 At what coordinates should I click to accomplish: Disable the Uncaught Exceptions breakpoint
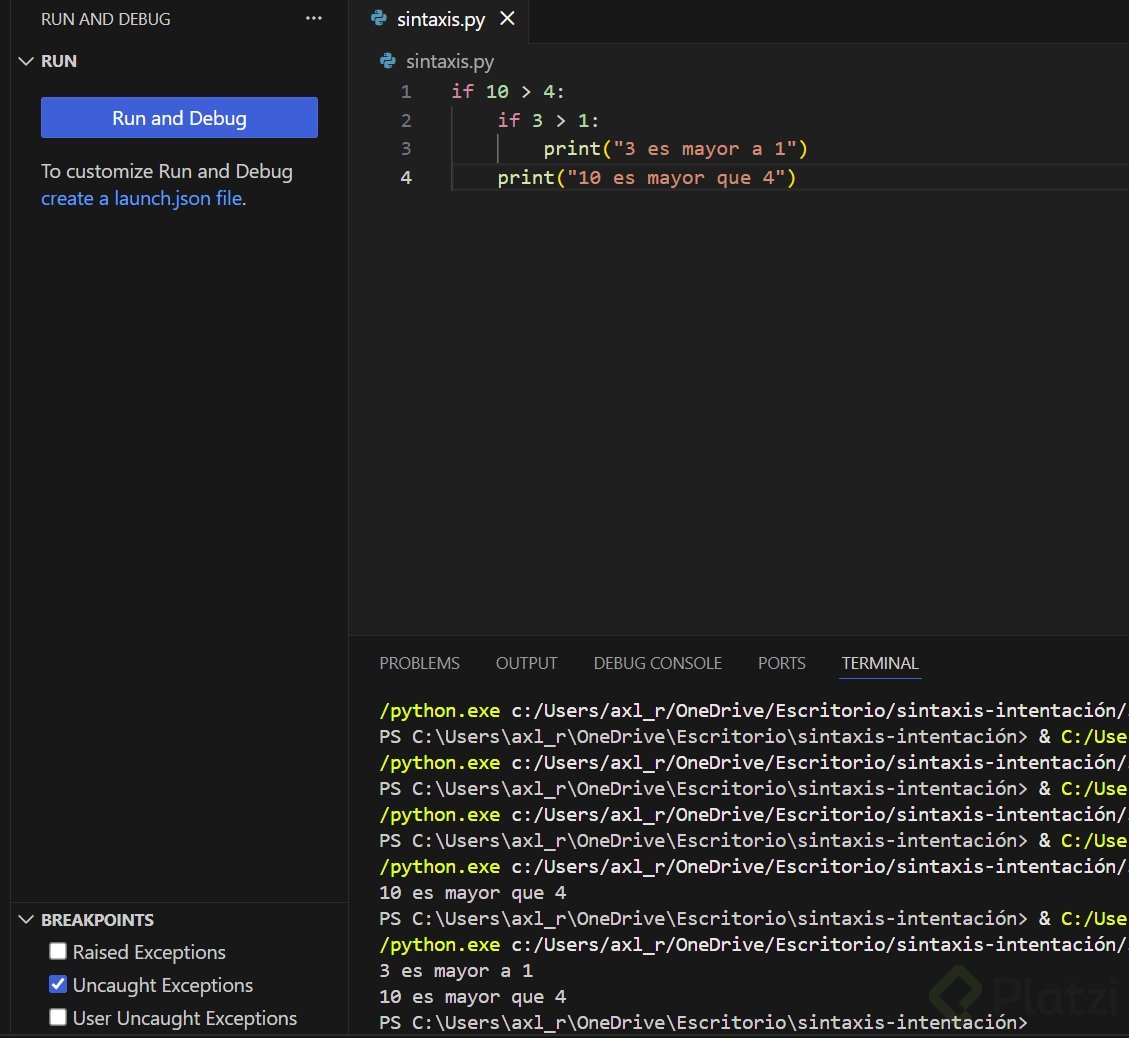pos(58,985)
